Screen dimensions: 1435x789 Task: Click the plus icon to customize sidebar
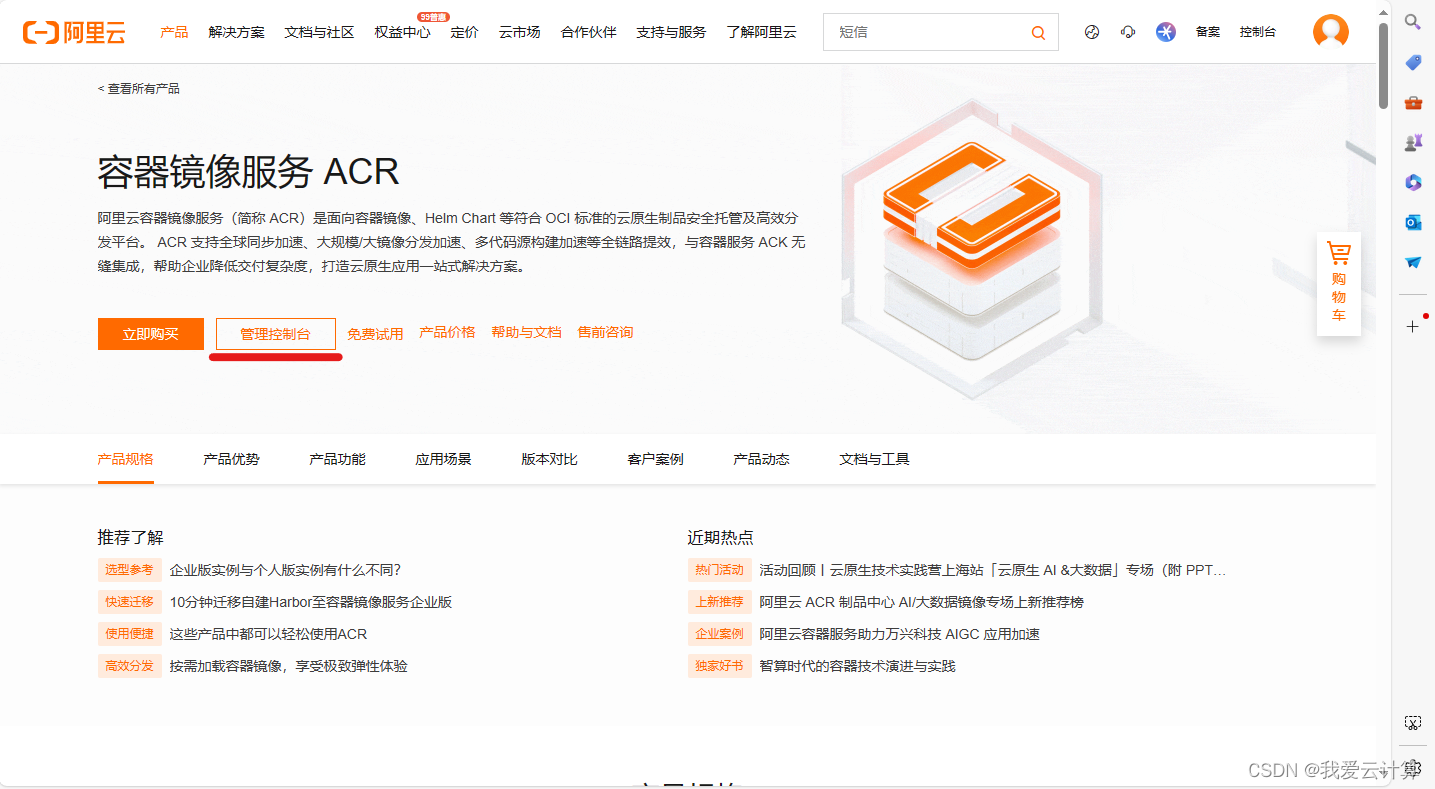click(1412, 326)
